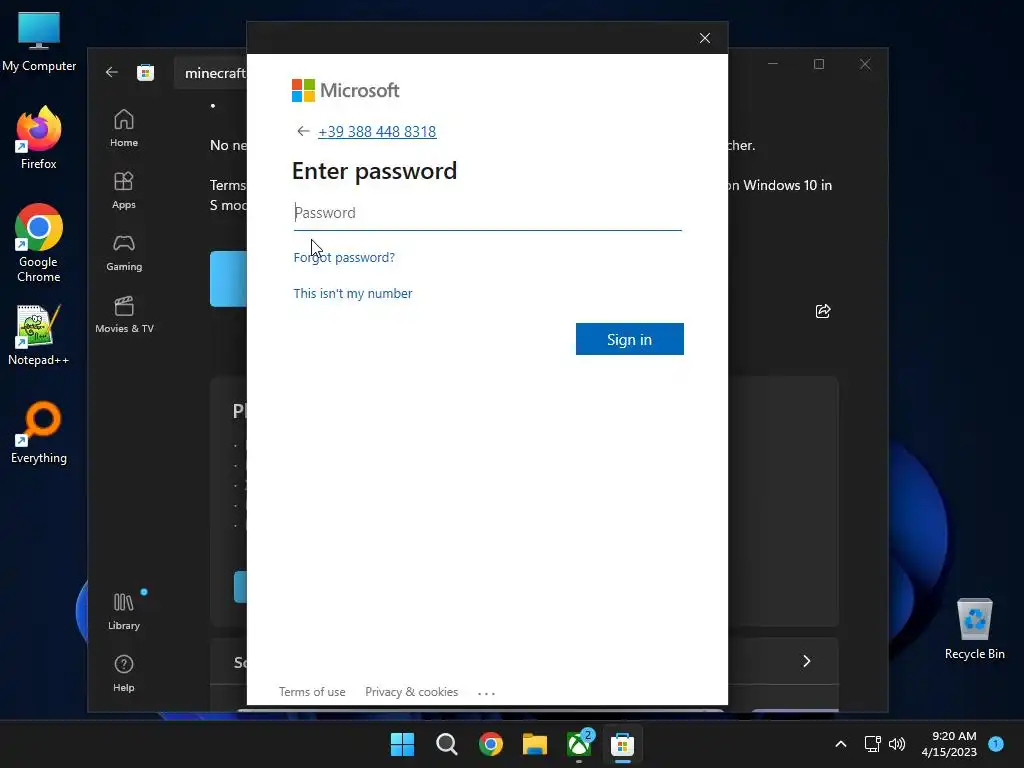
Task: Click the Sign in button
Action: 630,339
